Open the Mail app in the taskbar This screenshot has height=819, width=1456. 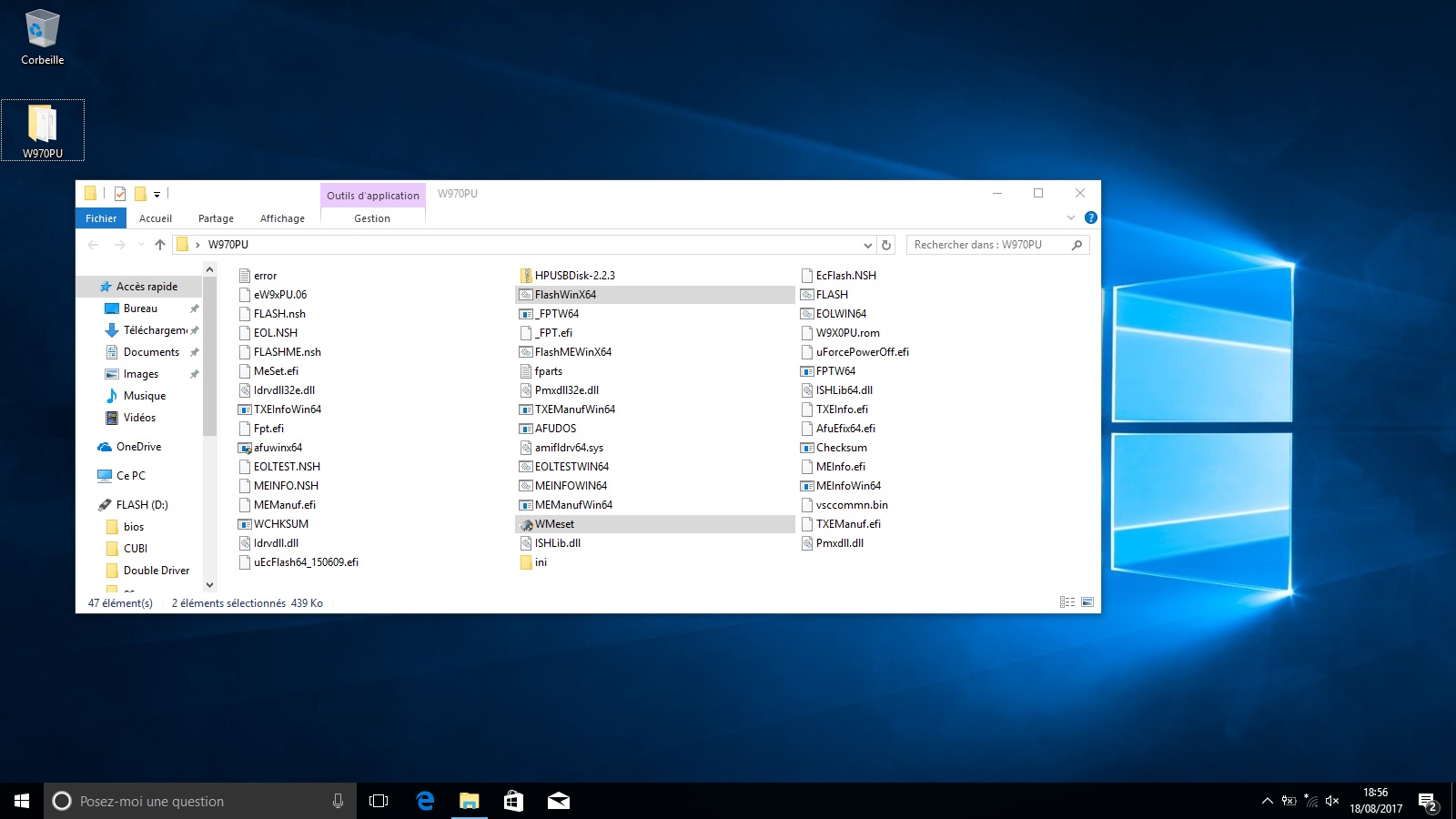coord(558,801)
